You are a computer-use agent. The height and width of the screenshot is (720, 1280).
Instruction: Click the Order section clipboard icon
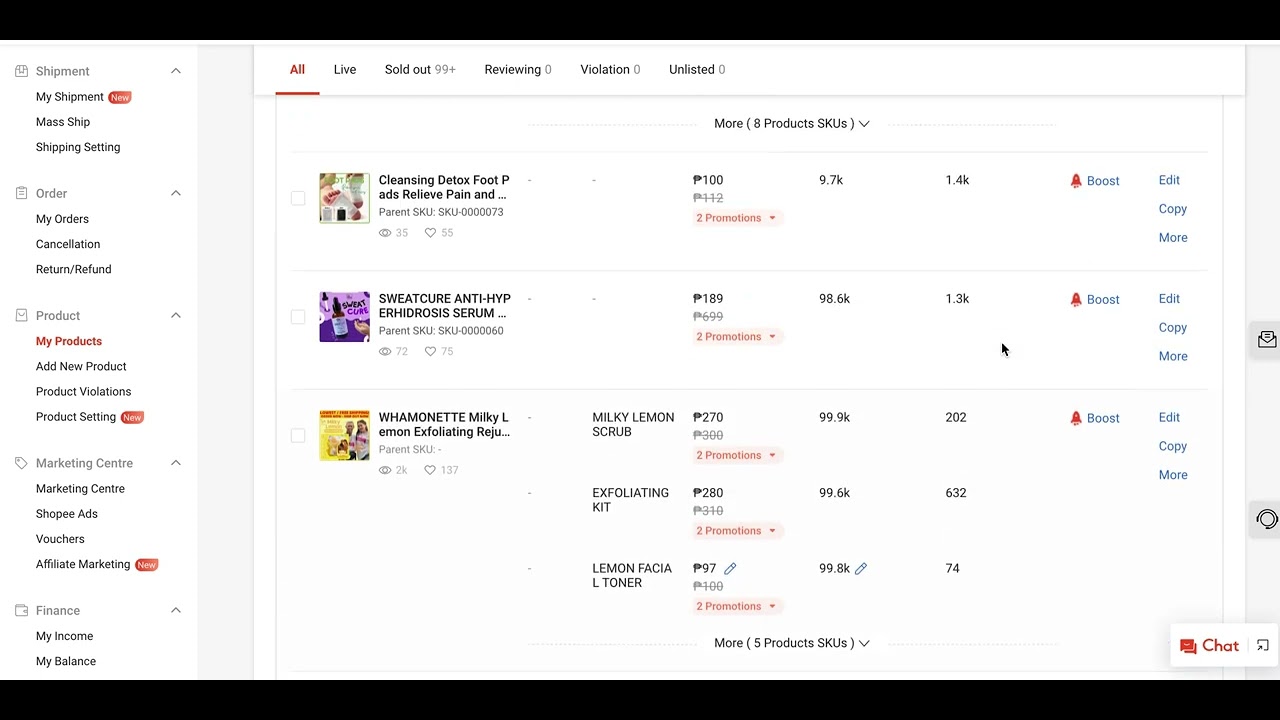pyautogui.click(x=21, y=193)
